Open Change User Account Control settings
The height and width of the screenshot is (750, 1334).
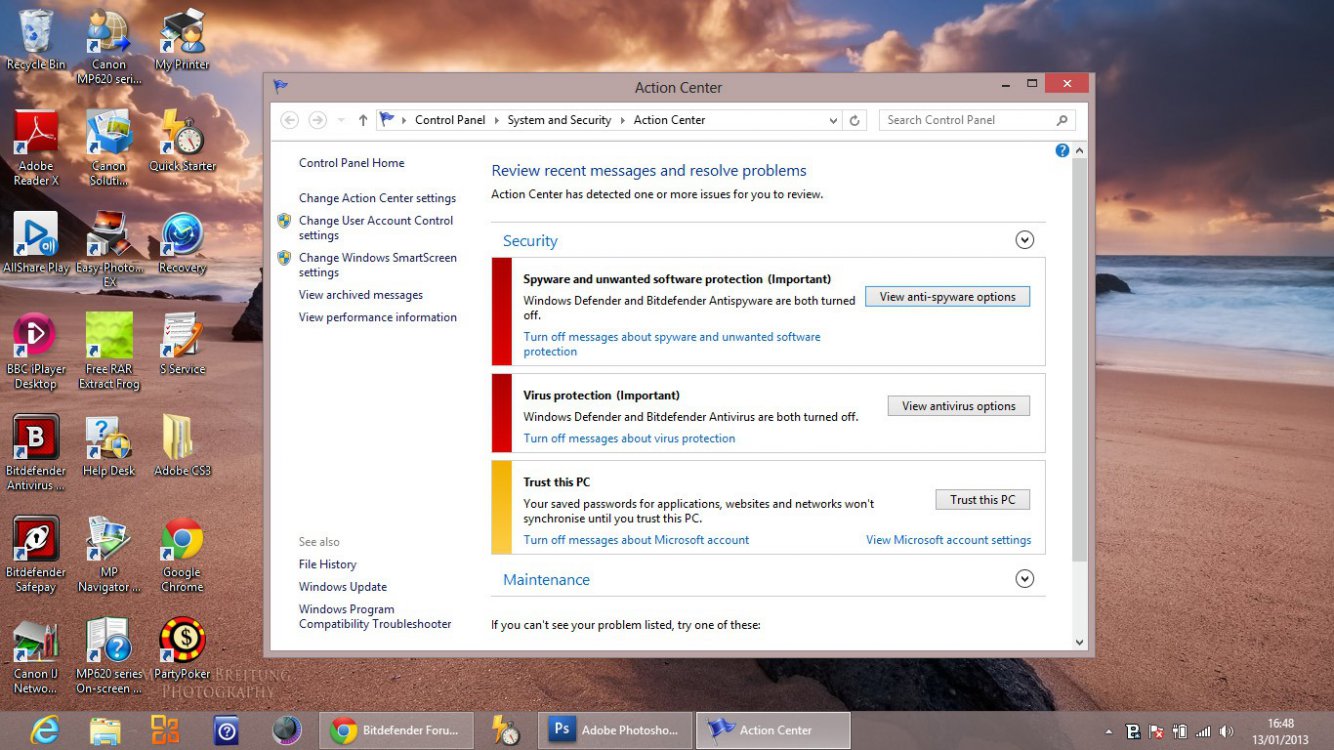375,228
